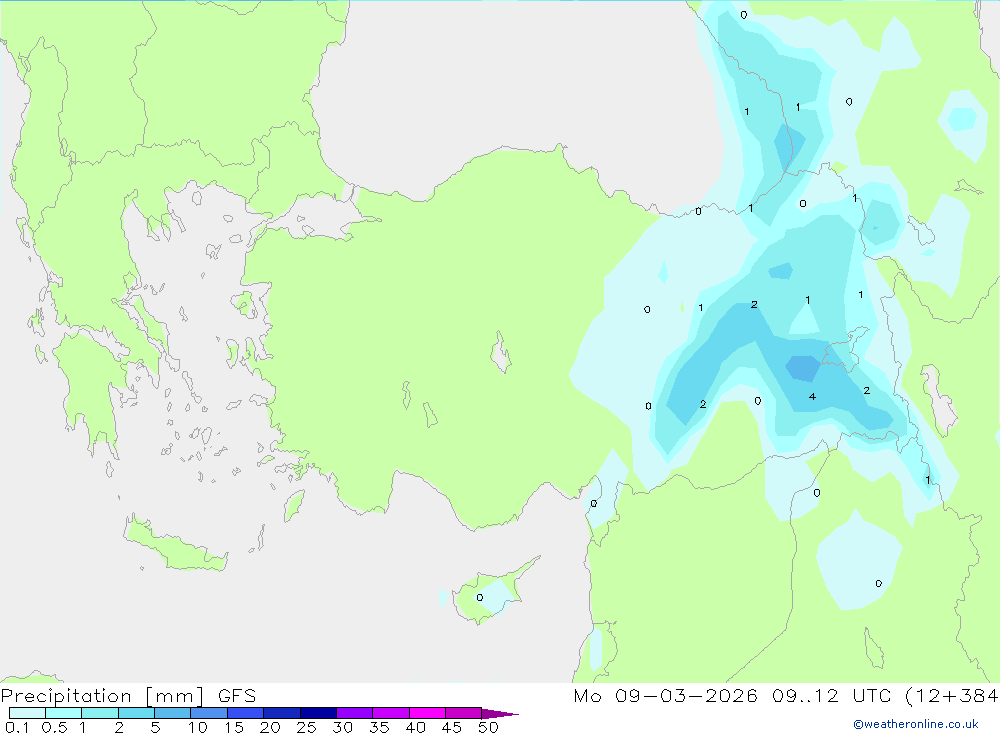Click the '25' legend tick label
Screen dimensions: 1000x733
[306, 727]
